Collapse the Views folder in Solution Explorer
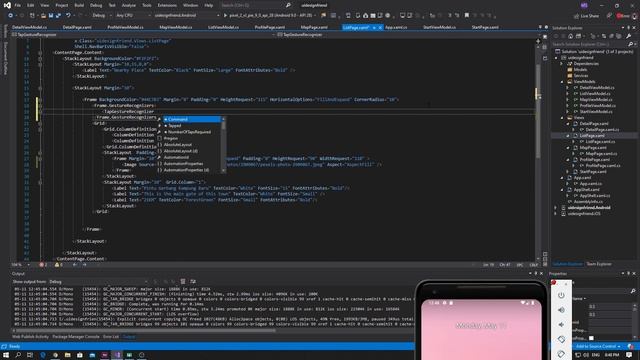640x360 pixels. (x=562, y=118)
